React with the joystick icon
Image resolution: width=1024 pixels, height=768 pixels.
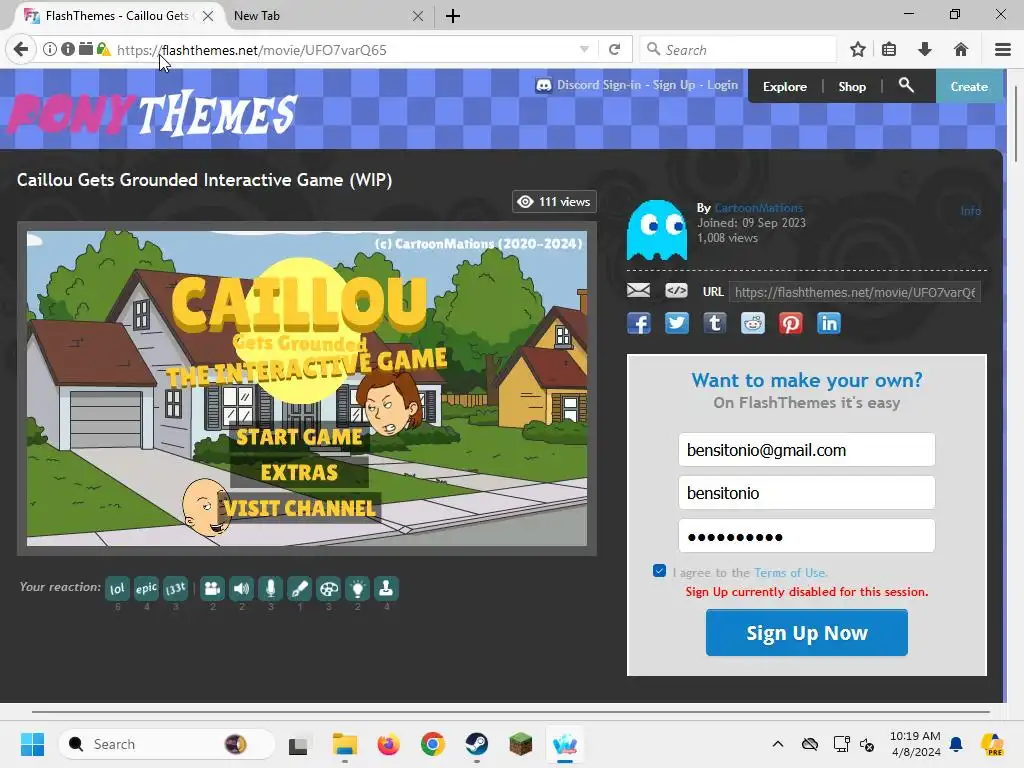click(387, 588)
